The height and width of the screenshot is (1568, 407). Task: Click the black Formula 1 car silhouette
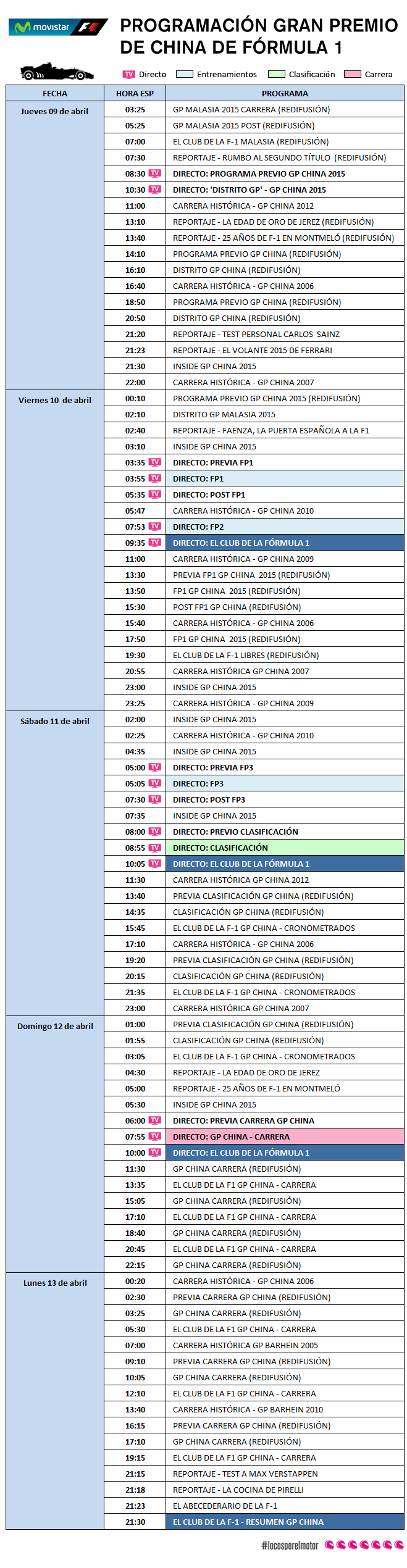57,72
